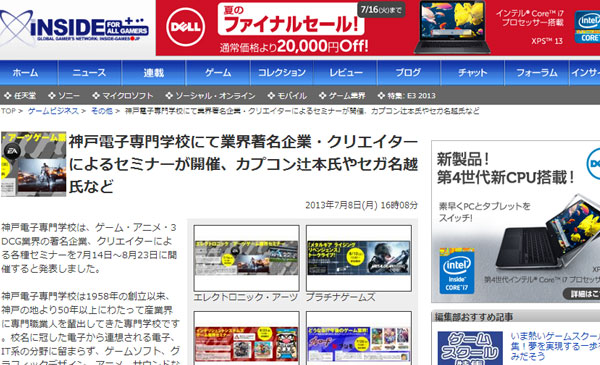Select the 連載 navigation tab

pyautogui.click(x=153, y=72)
